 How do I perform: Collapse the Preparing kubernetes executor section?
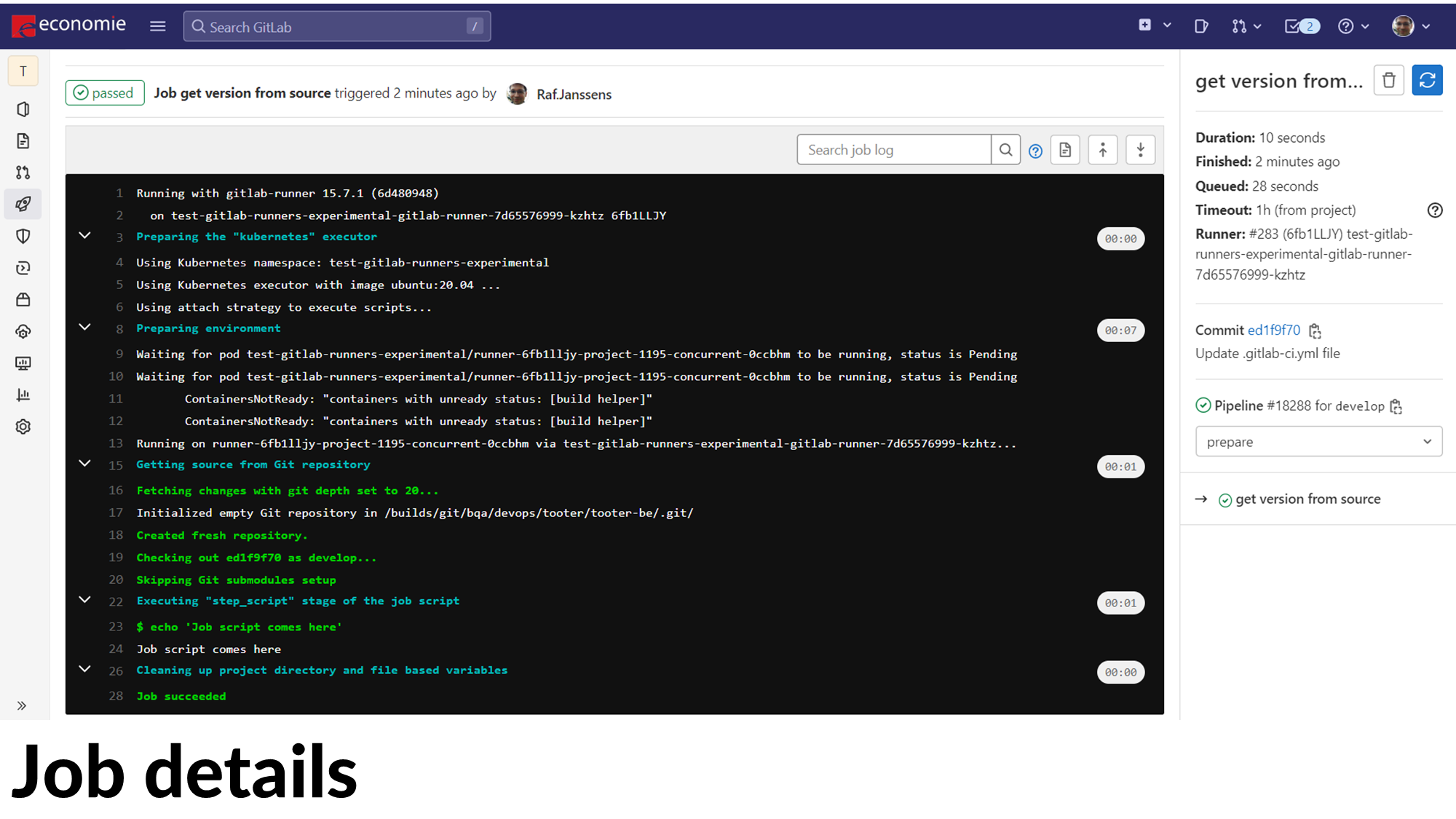point(85,236)
